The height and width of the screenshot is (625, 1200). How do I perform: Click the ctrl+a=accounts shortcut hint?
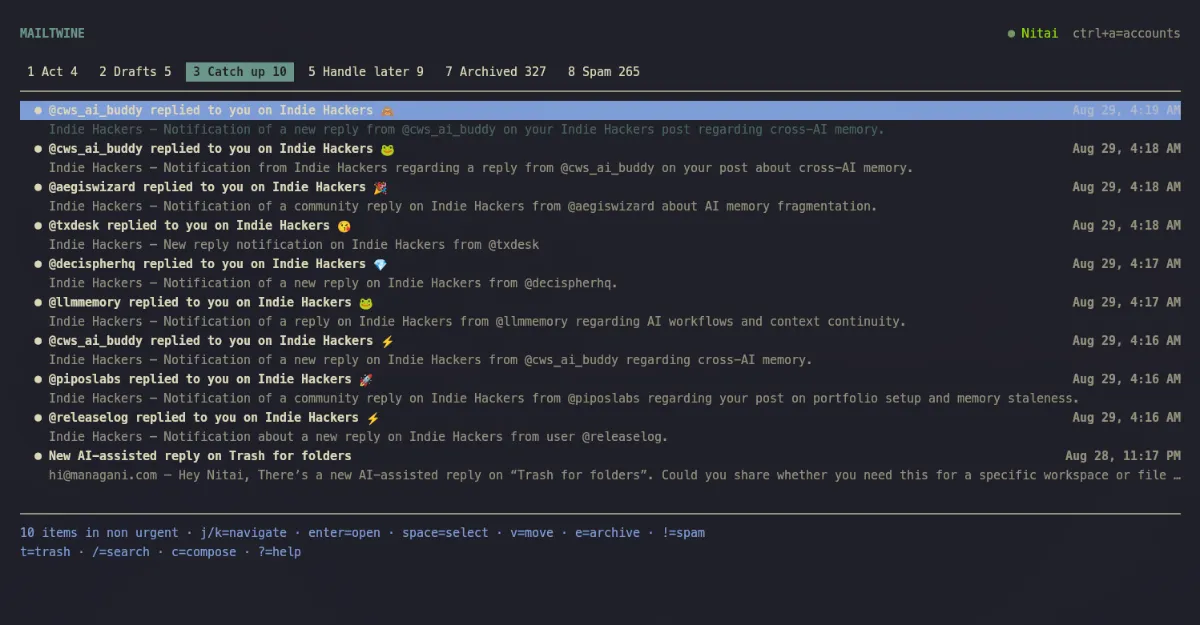[1126, 33]
